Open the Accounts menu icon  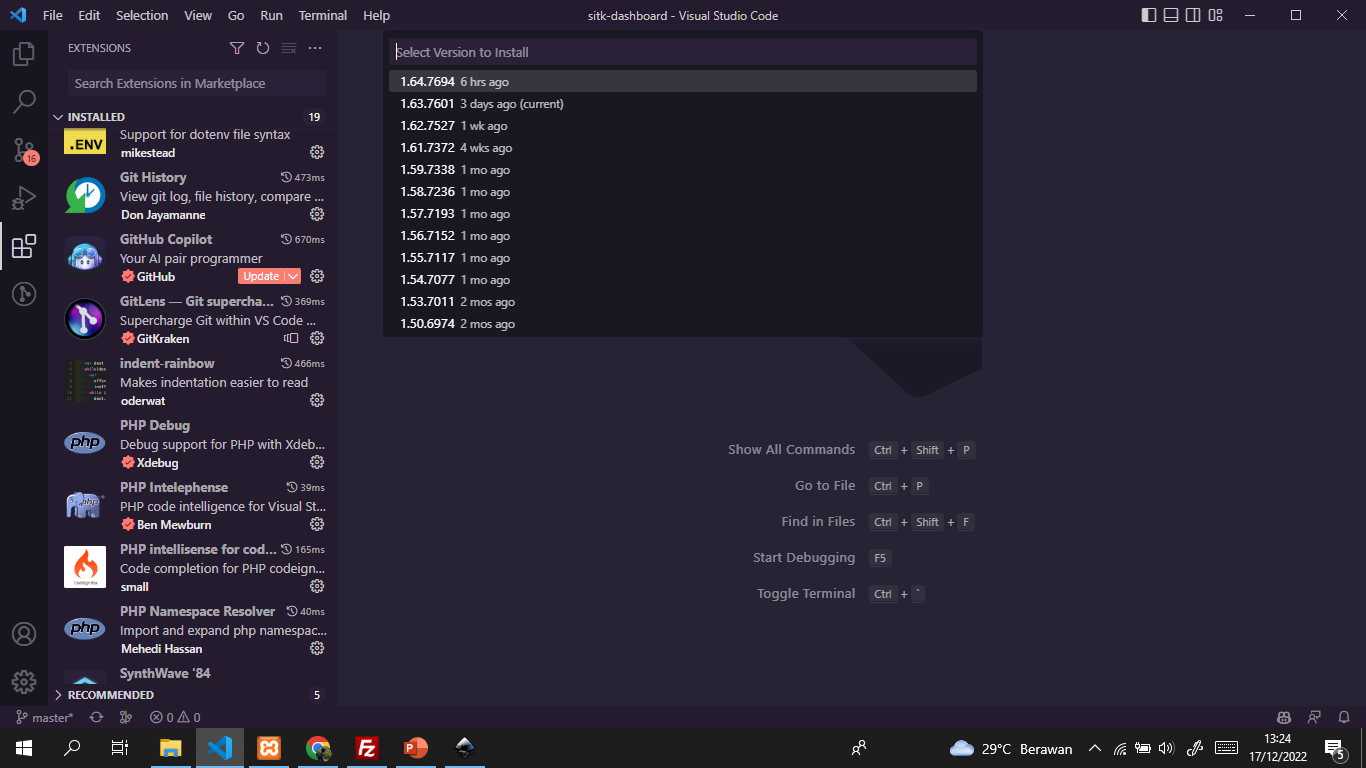[24, 634]
